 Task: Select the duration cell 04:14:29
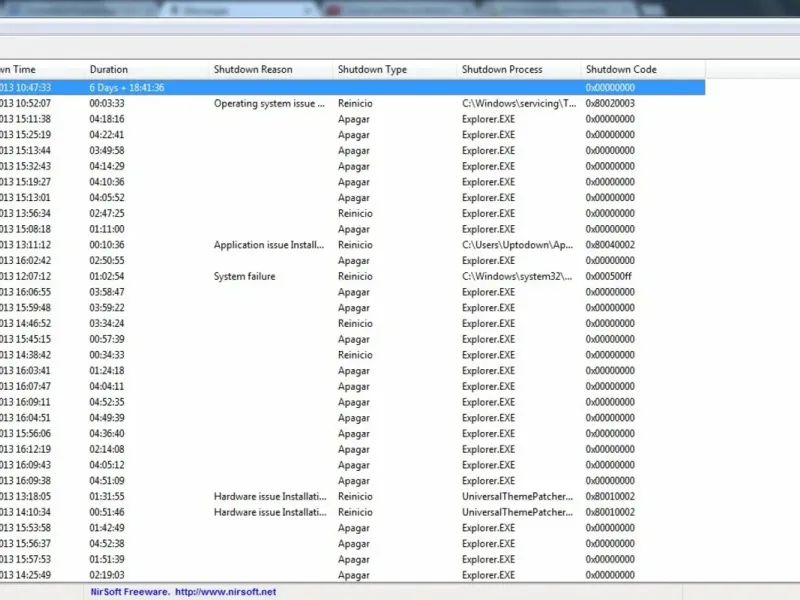[107, 166]
